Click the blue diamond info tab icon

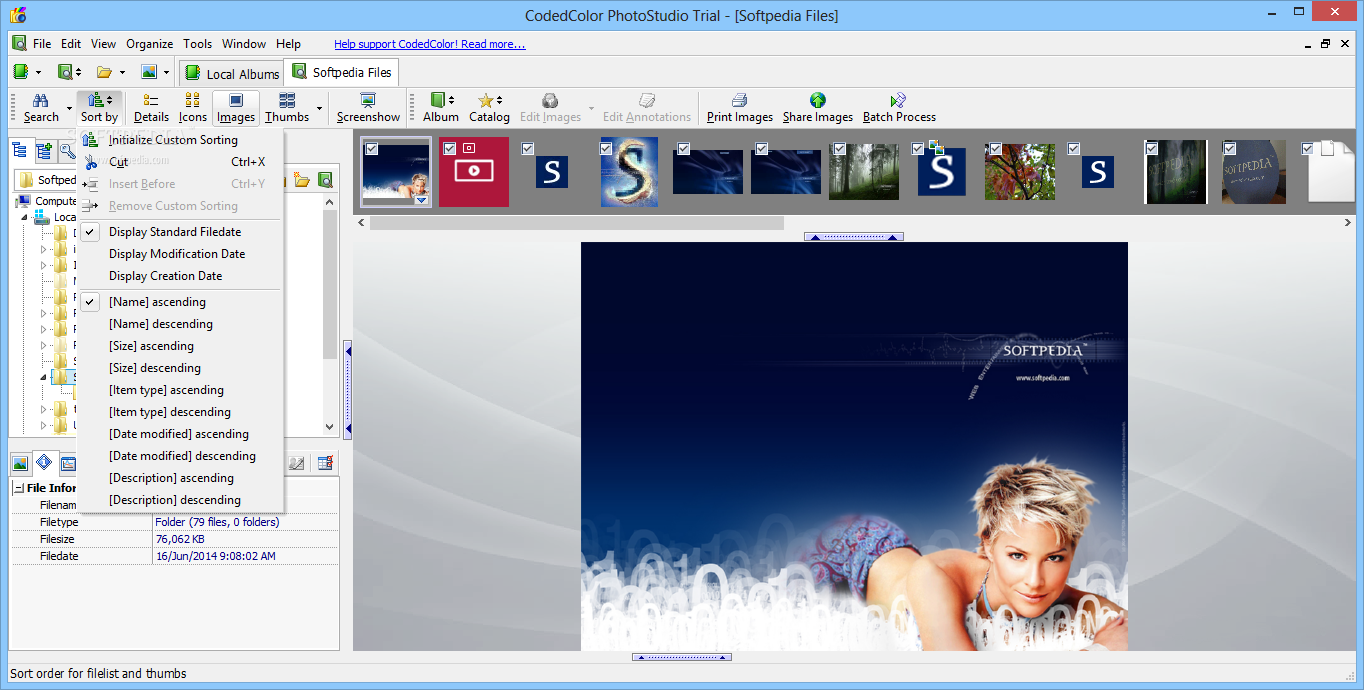point(44,462)
